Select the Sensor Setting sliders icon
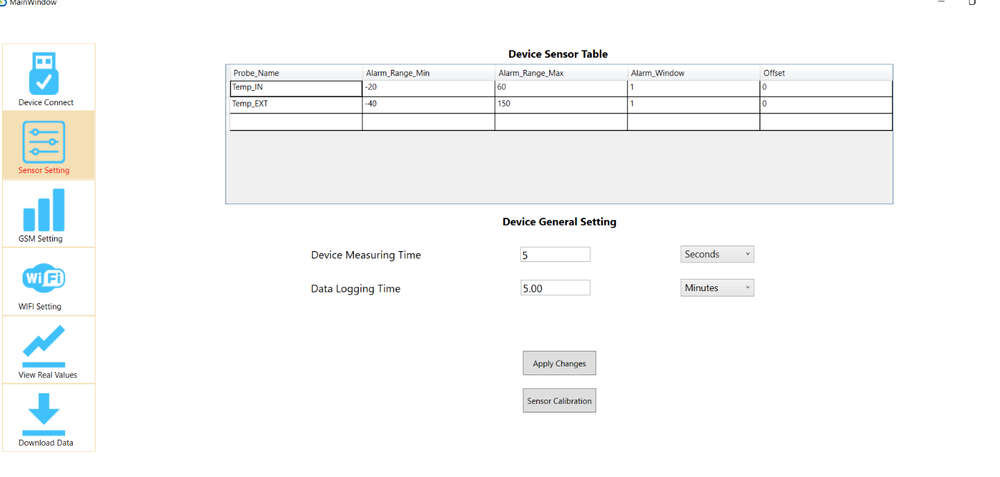The height and width of the screenshot is (477, 1000). [44, 142]
